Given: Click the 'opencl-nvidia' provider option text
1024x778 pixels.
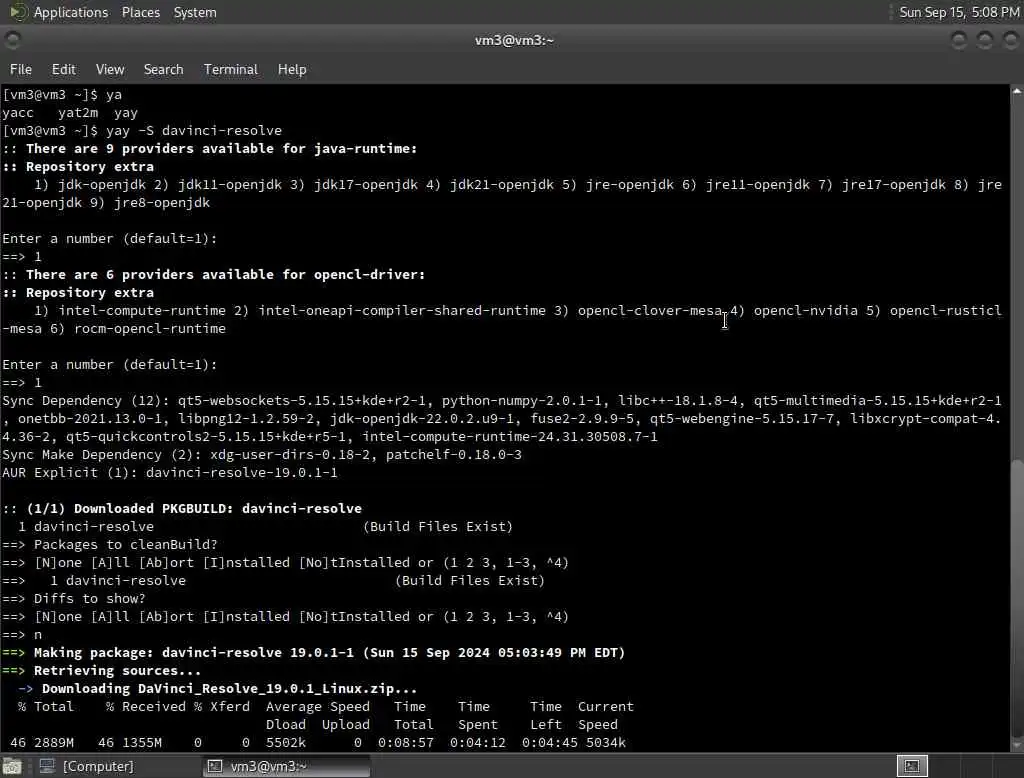Looking at the screenshot, I should click(x=806, y=311).
